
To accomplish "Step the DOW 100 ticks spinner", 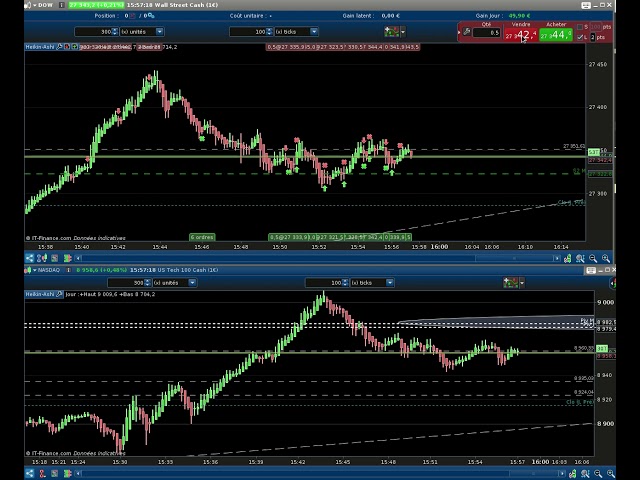I will pos(269,31).
